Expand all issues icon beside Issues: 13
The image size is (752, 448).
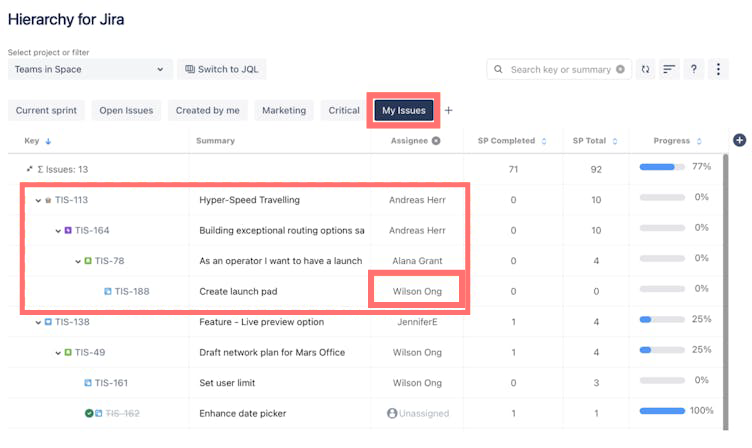click(x=29, y=169)
